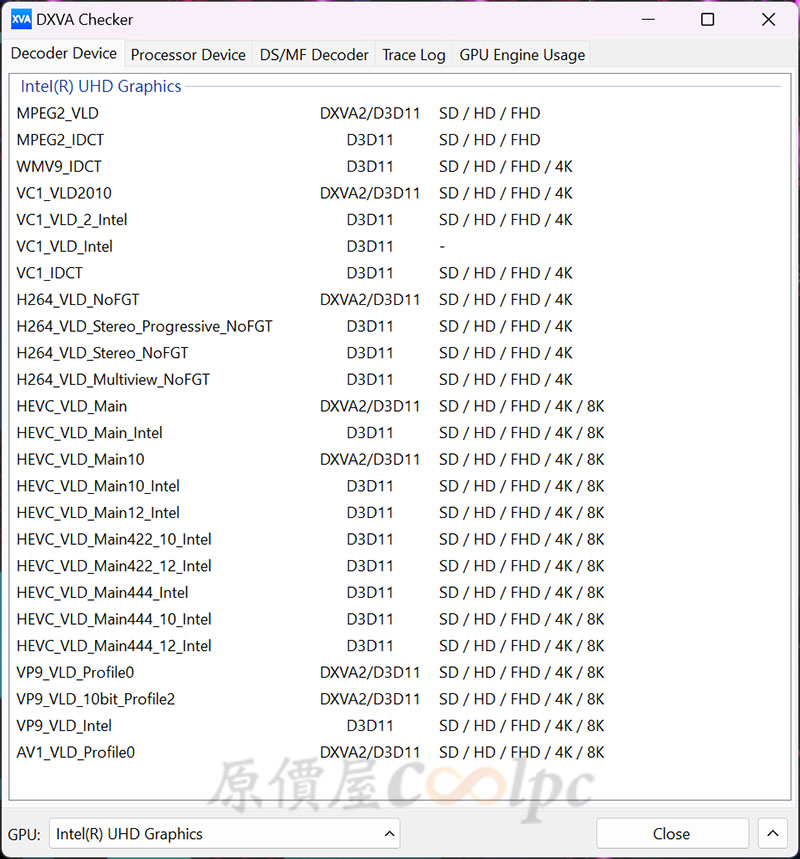Switch to the DS/MF Decoder tab
Screen dimensions: 800x859
pyautogui.click(x=314, y=55)
